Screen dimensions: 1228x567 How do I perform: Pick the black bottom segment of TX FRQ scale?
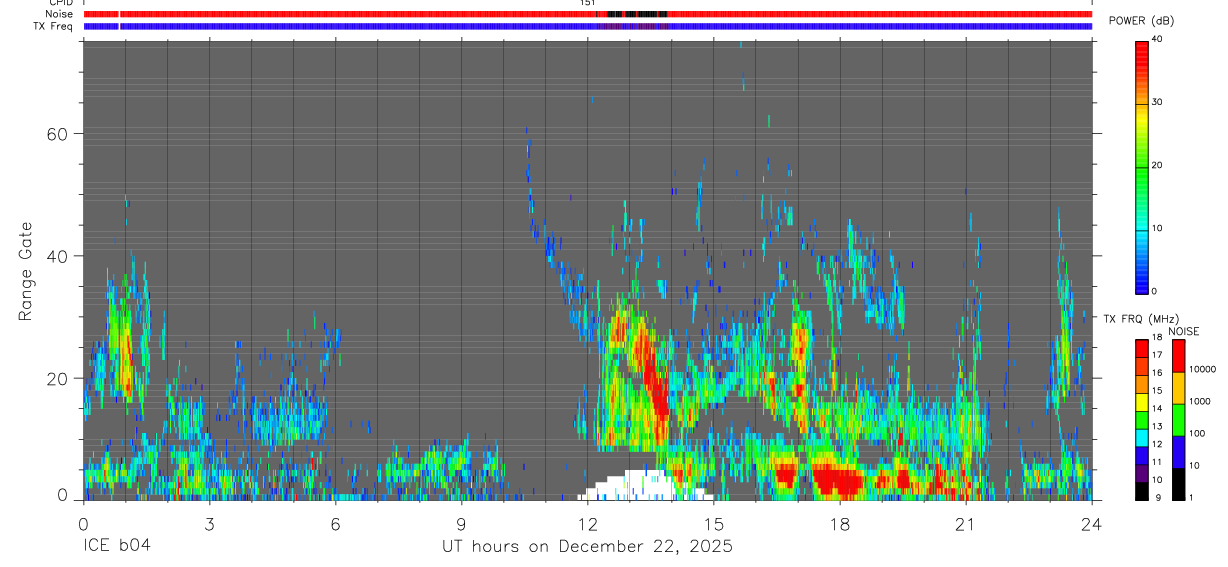pos(1142,491)
